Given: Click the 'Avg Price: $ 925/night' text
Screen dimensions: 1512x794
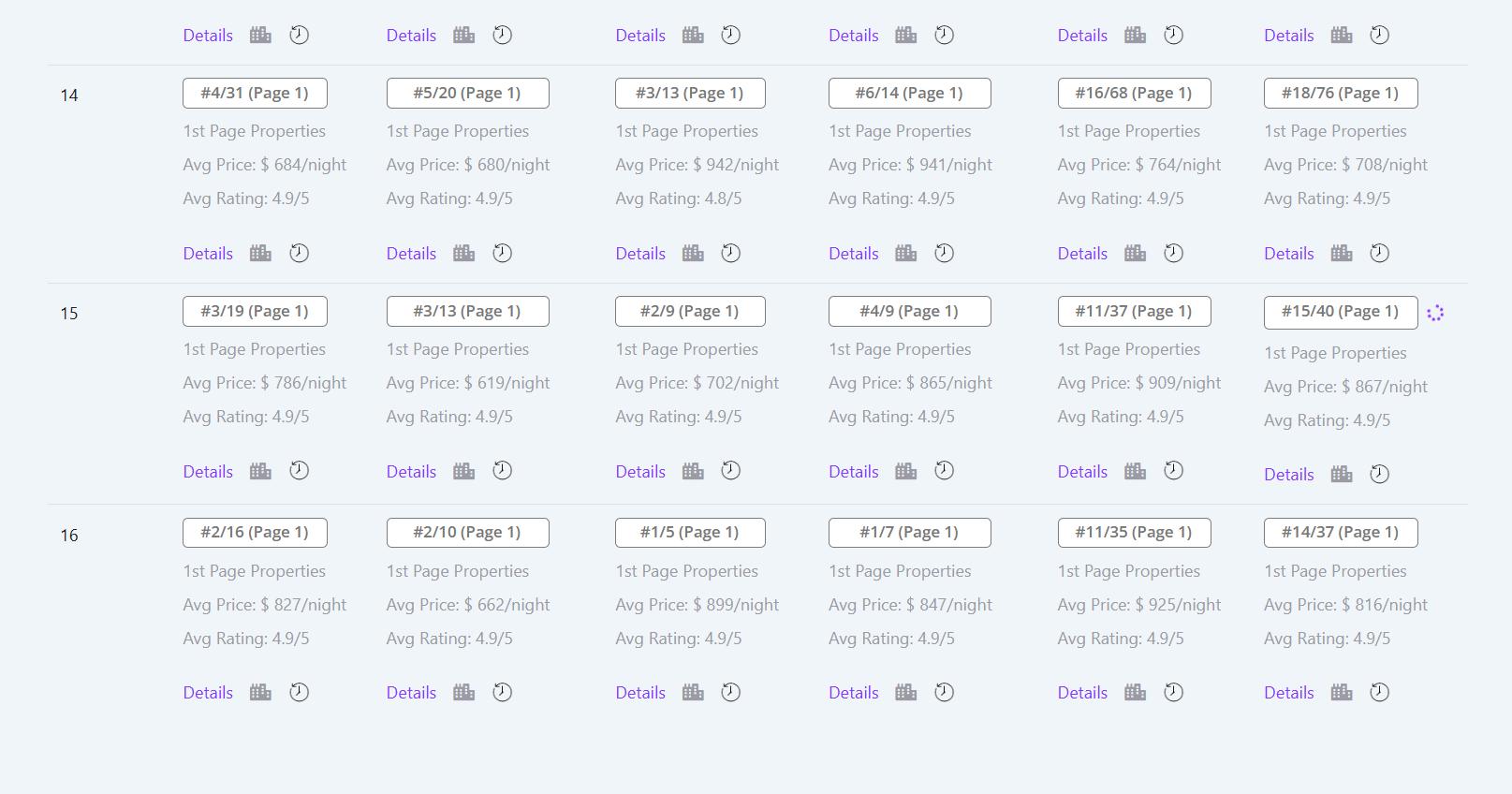Looking at the screenshot, I should [x=1139, y=605].
